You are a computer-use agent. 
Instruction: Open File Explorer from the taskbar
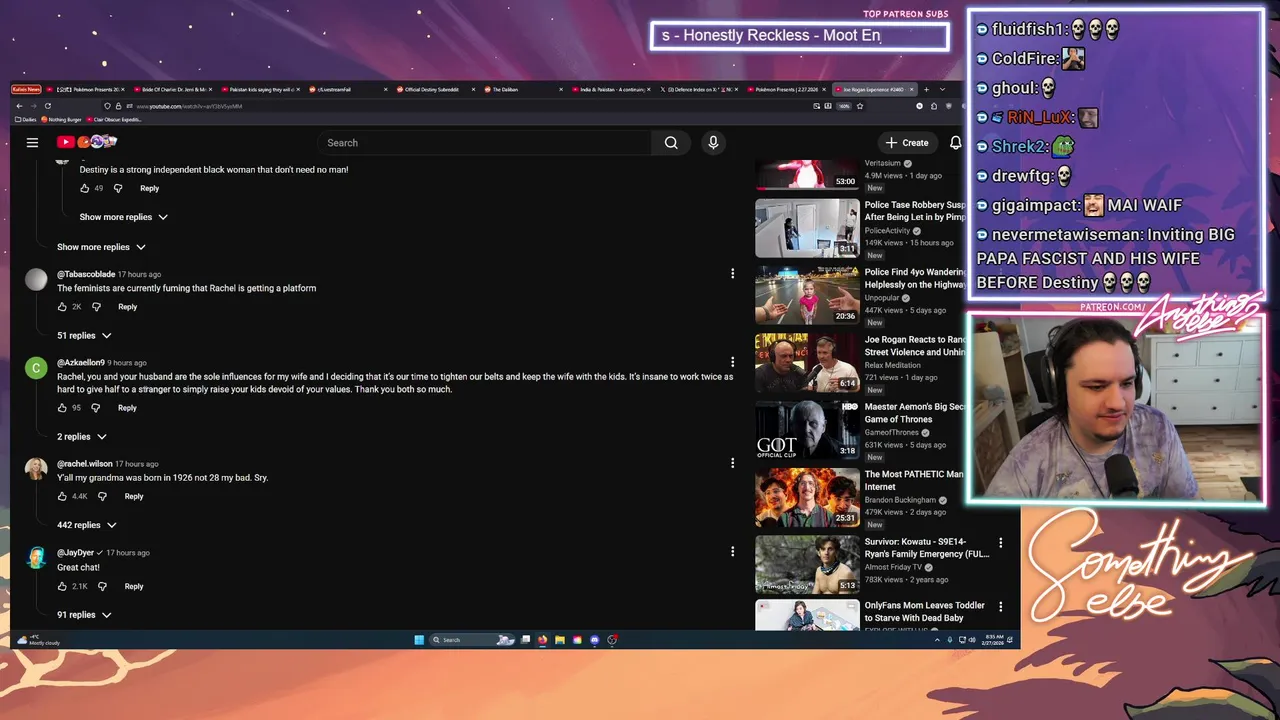pos(560,640)
